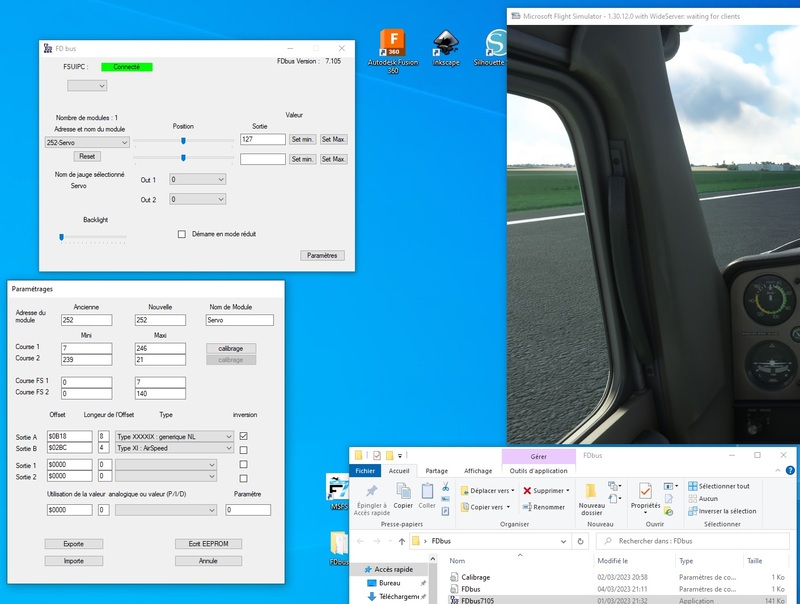Image resolution: width=800 pixels, height=604 pixels.
Task: Open the Fichier menu in Explorer
Action: coord(366,471)
